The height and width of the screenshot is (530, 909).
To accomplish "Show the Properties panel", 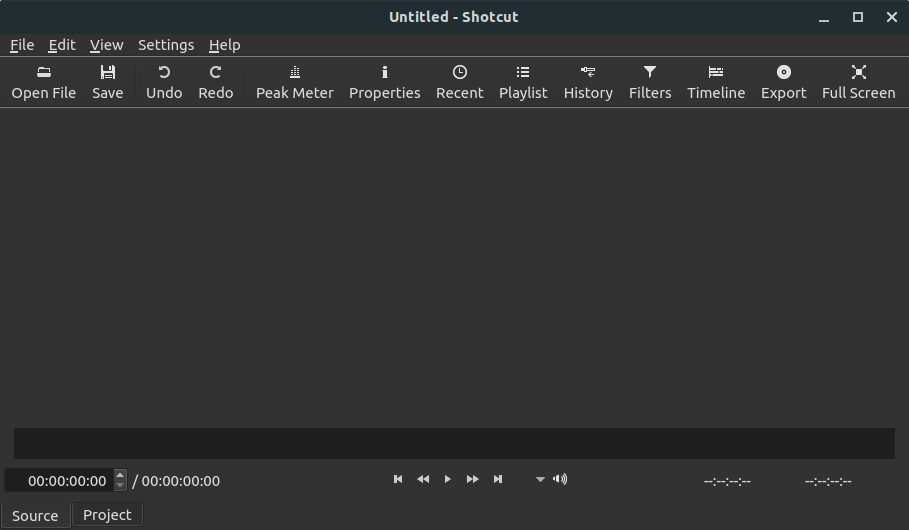I will point(384,81).
